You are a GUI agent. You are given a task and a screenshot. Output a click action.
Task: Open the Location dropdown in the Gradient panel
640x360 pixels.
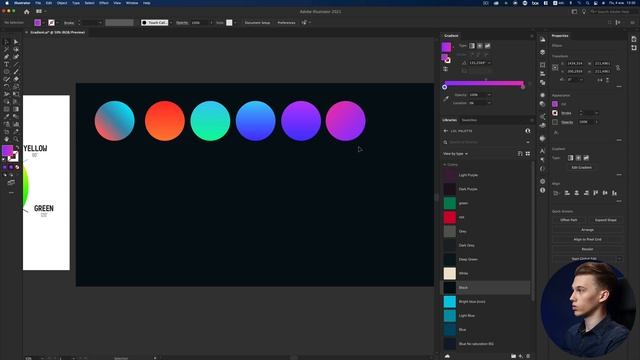click(x=489, y=103)
